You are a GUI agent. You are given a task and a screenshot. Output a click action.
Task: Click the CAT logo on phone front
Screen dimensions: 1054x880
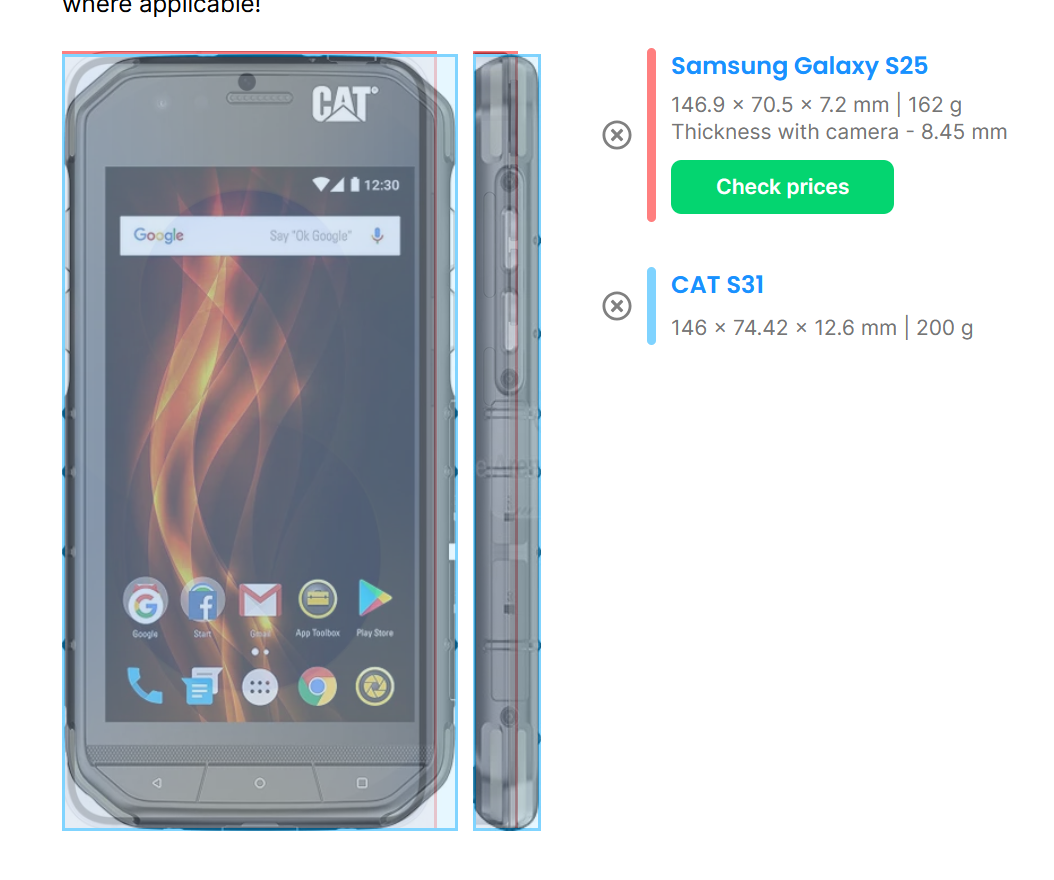pos(345,104)
